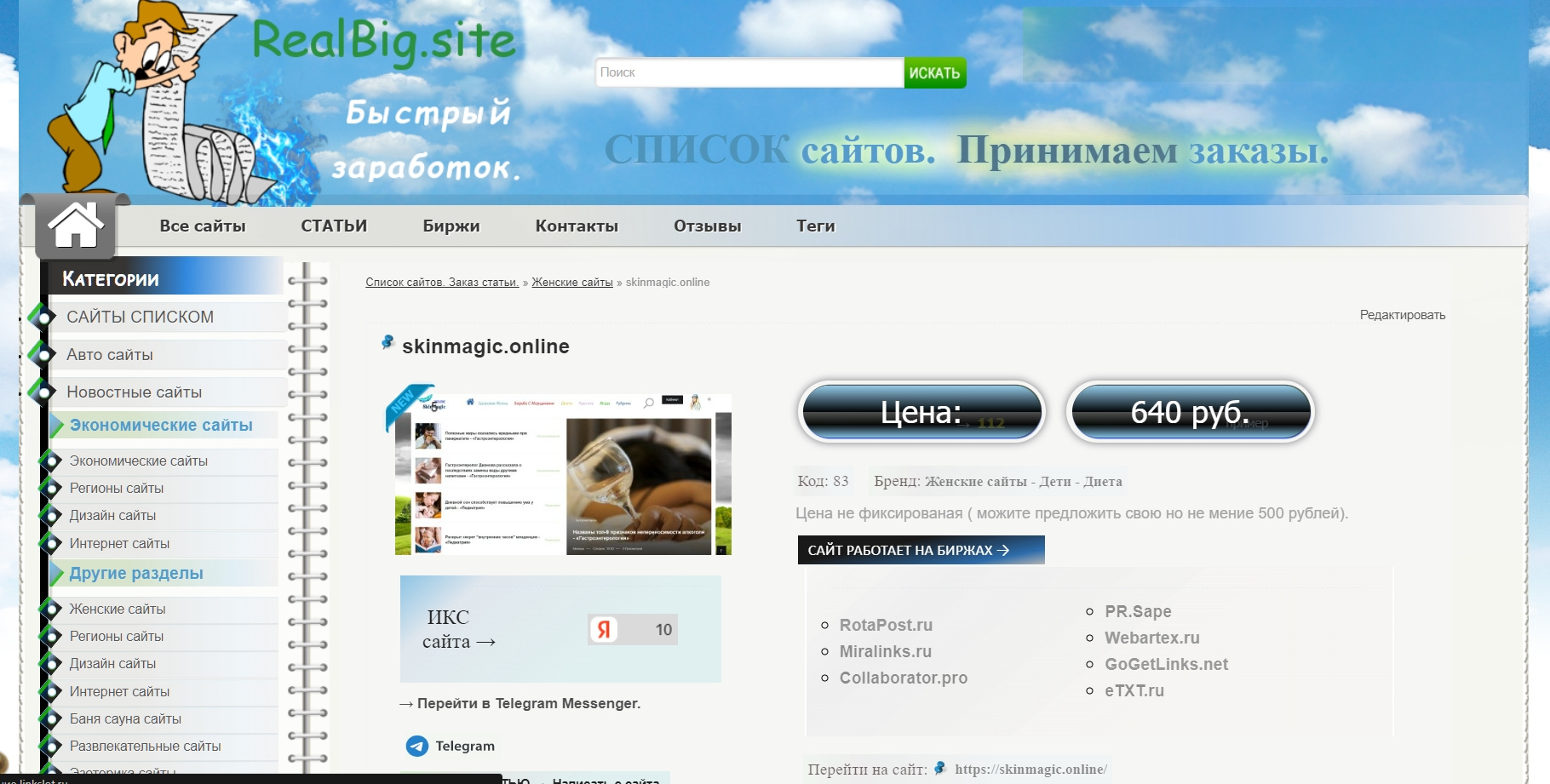Click the red Yandex Я icon
Image resolution: width=1550 pixels, height=784 pixels.
click(x=604, y=630)
